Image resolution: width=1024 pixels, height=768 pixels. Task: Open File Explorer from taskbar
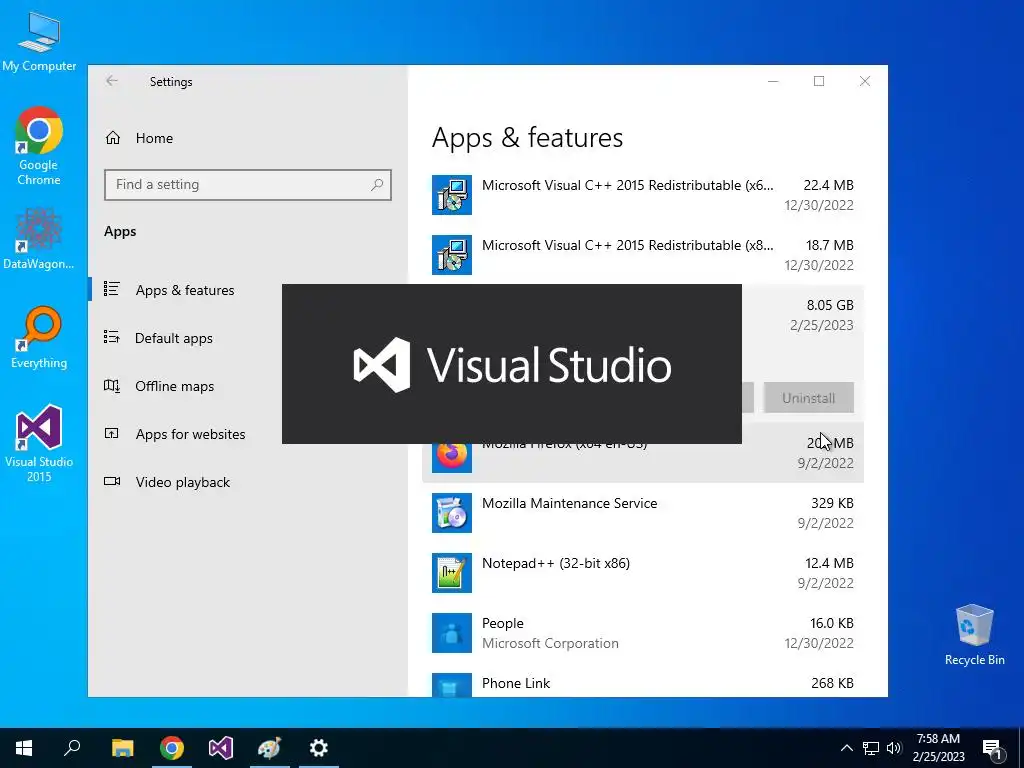click(x=122, y=748)
